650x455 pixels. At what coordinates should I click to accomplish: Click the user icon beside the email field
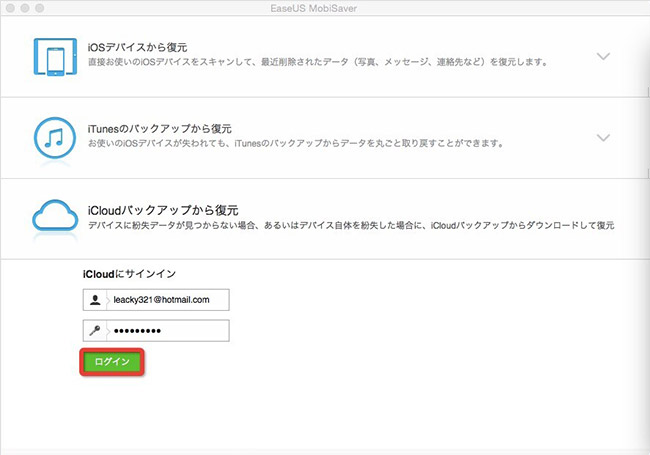[x=95, y=300]
